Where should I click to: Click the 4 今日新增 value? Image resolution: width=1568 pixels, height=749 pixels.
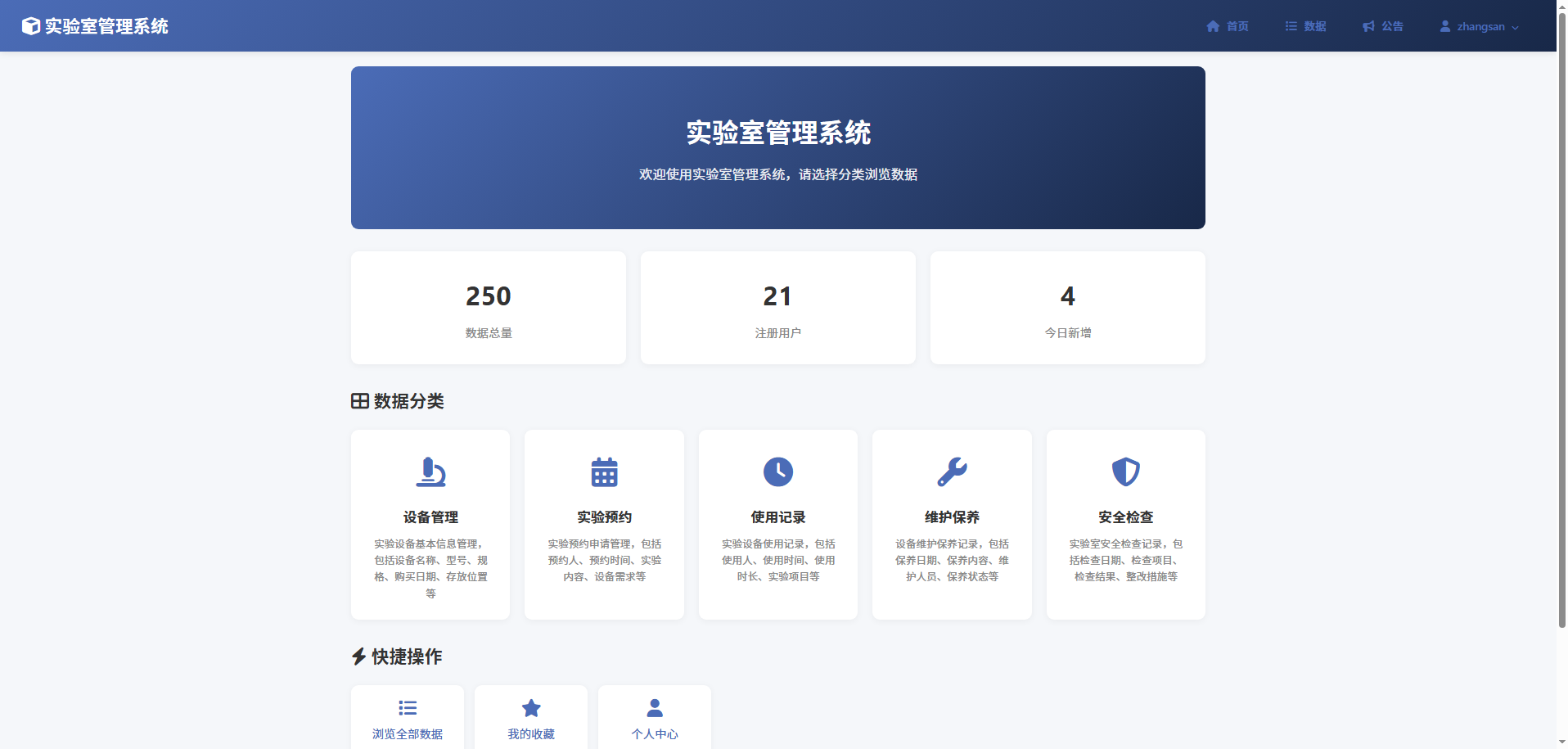tap(1068, 296)
